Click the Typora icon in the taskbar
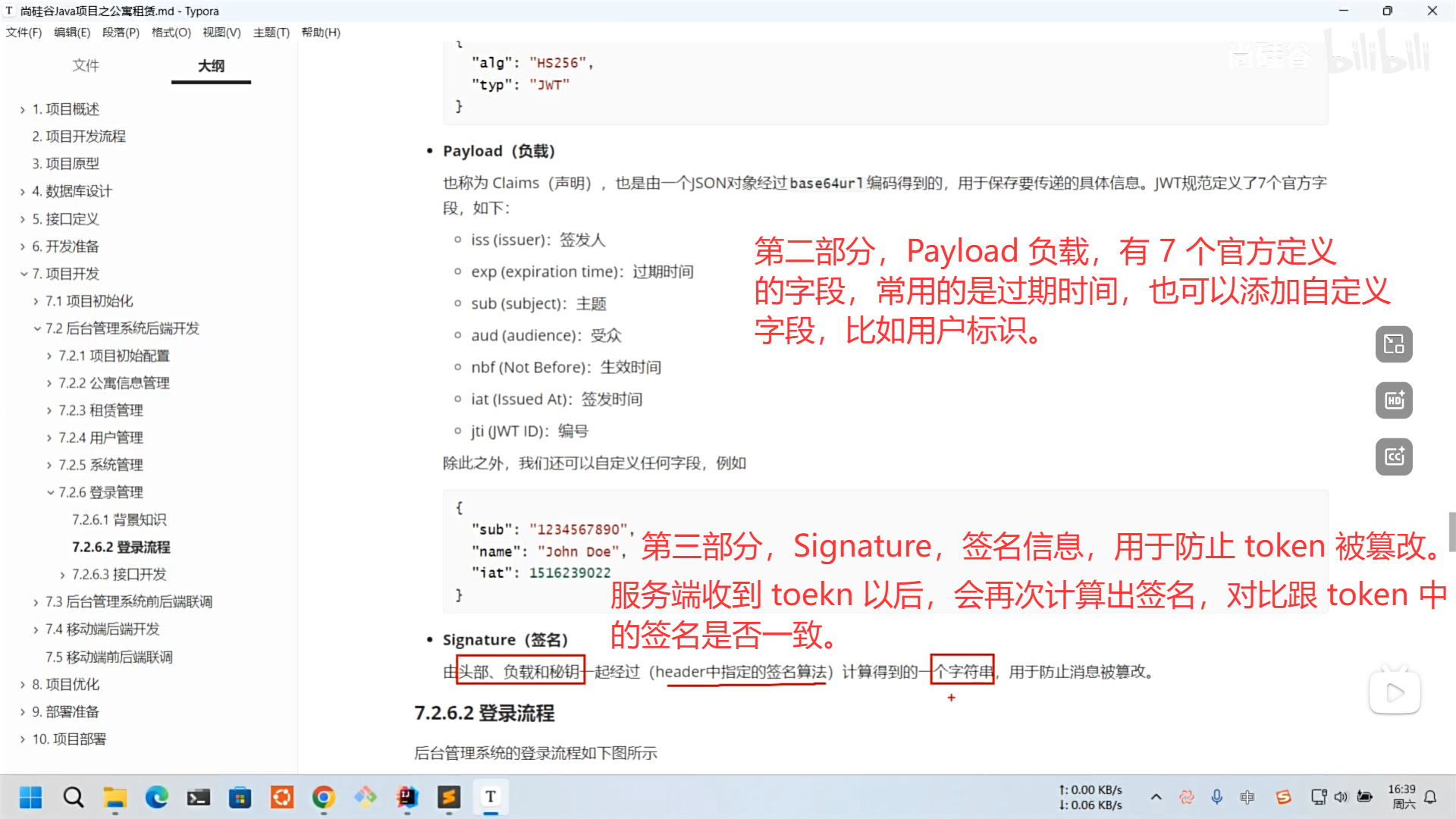The height and width of the screenshot is (819, 1456). (x=491, y=797)
